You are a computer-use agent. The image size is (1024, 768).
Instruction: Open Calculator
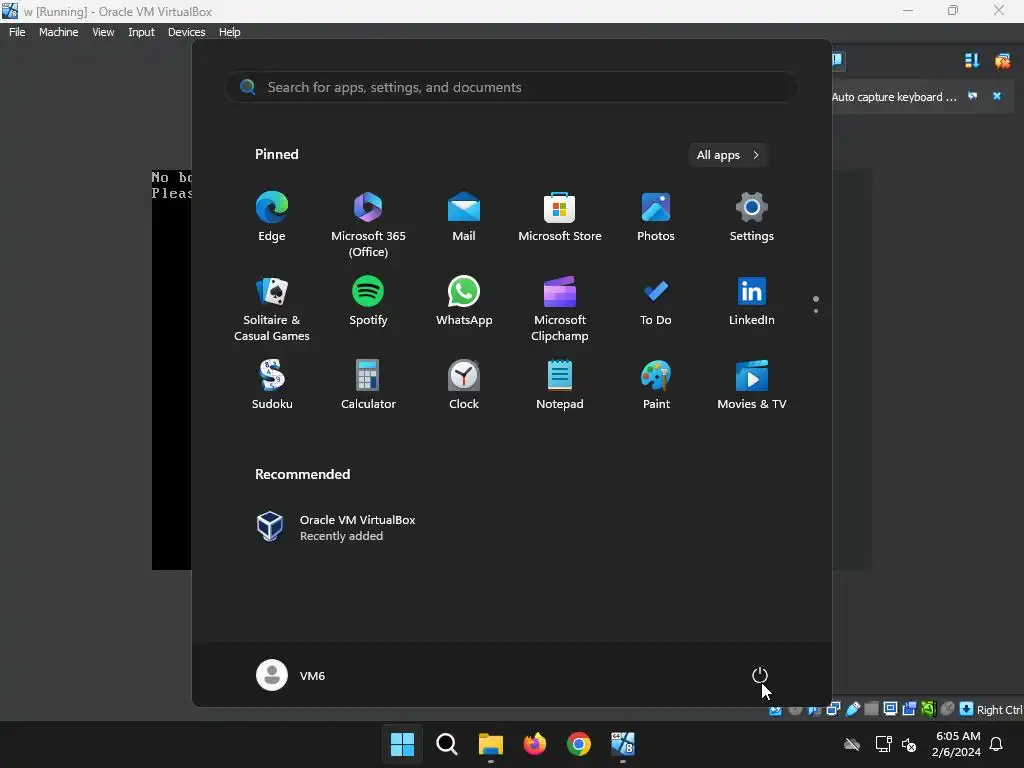point(368,385)
